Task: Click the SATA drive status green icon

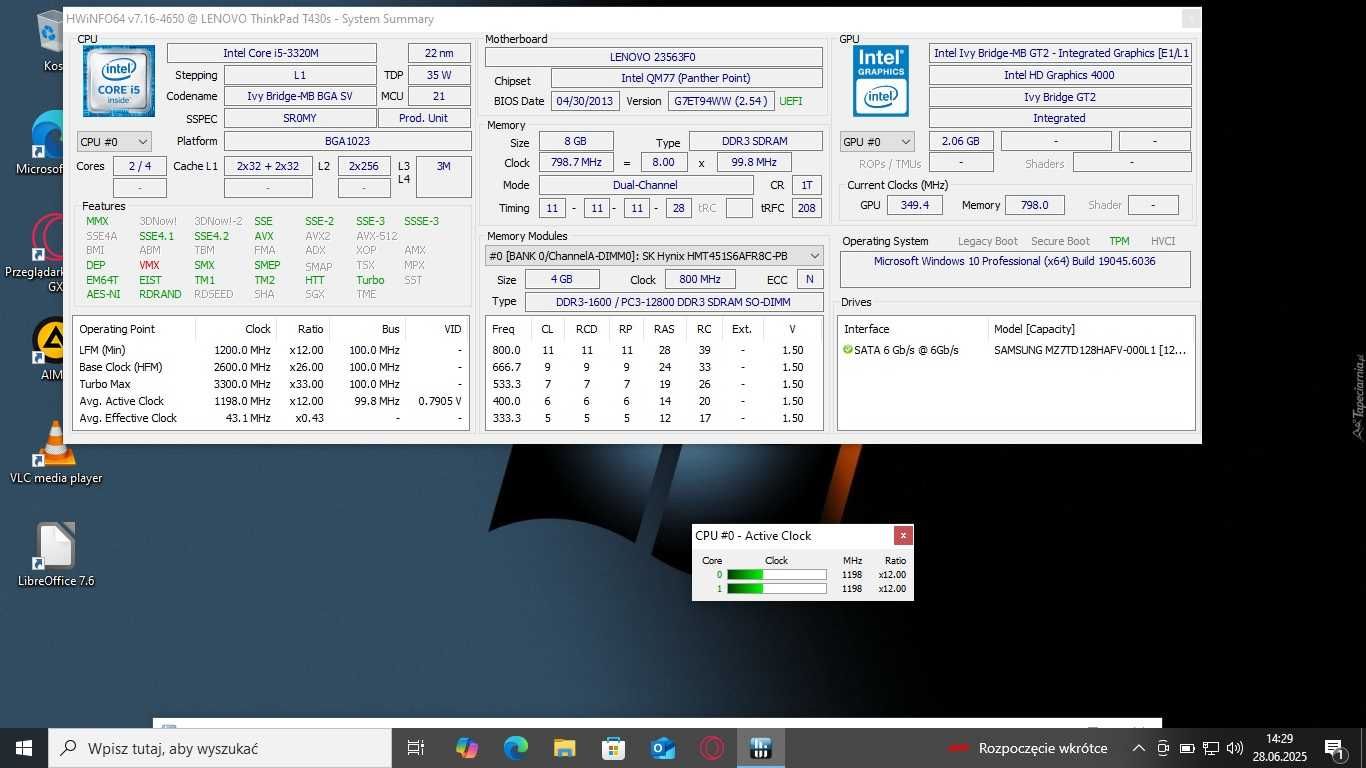Action: (848, 350)
